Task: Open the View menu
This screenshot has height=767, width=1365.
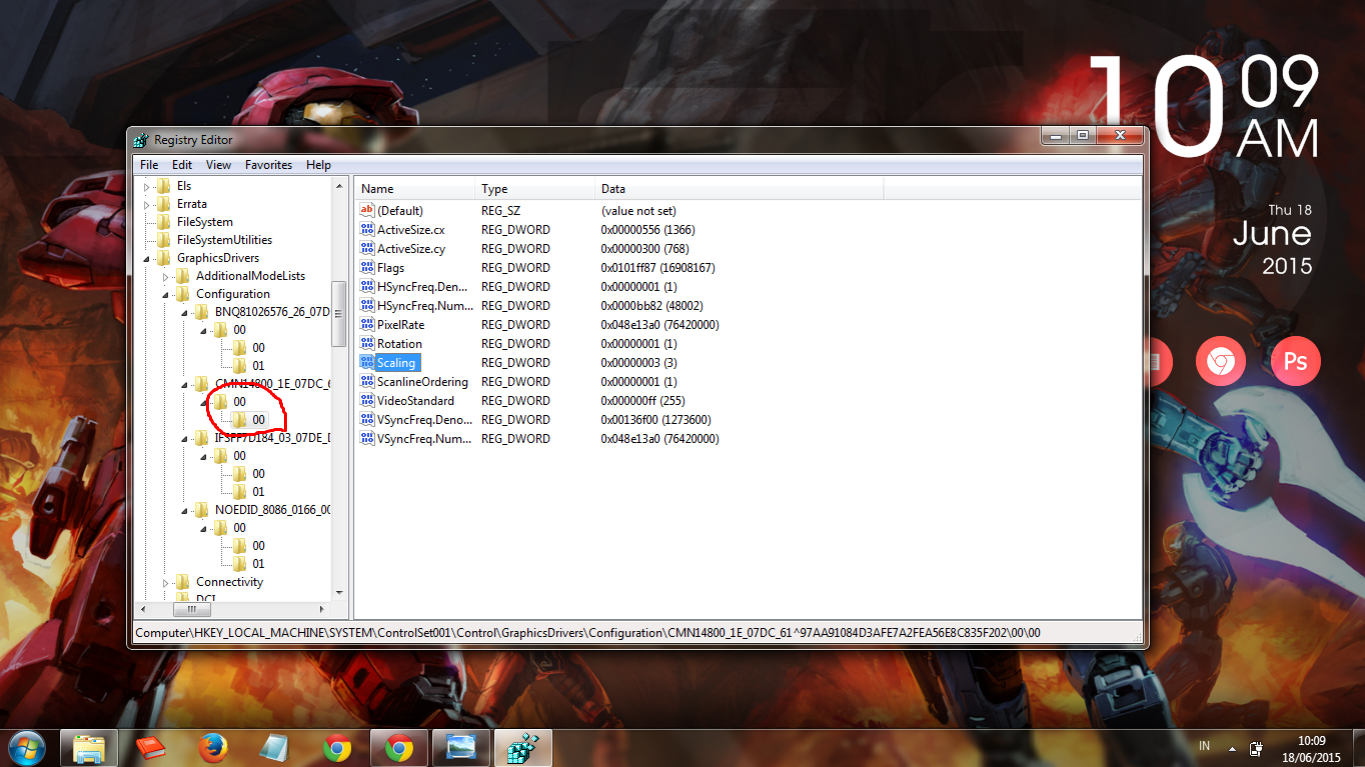Action: point(218,165)
